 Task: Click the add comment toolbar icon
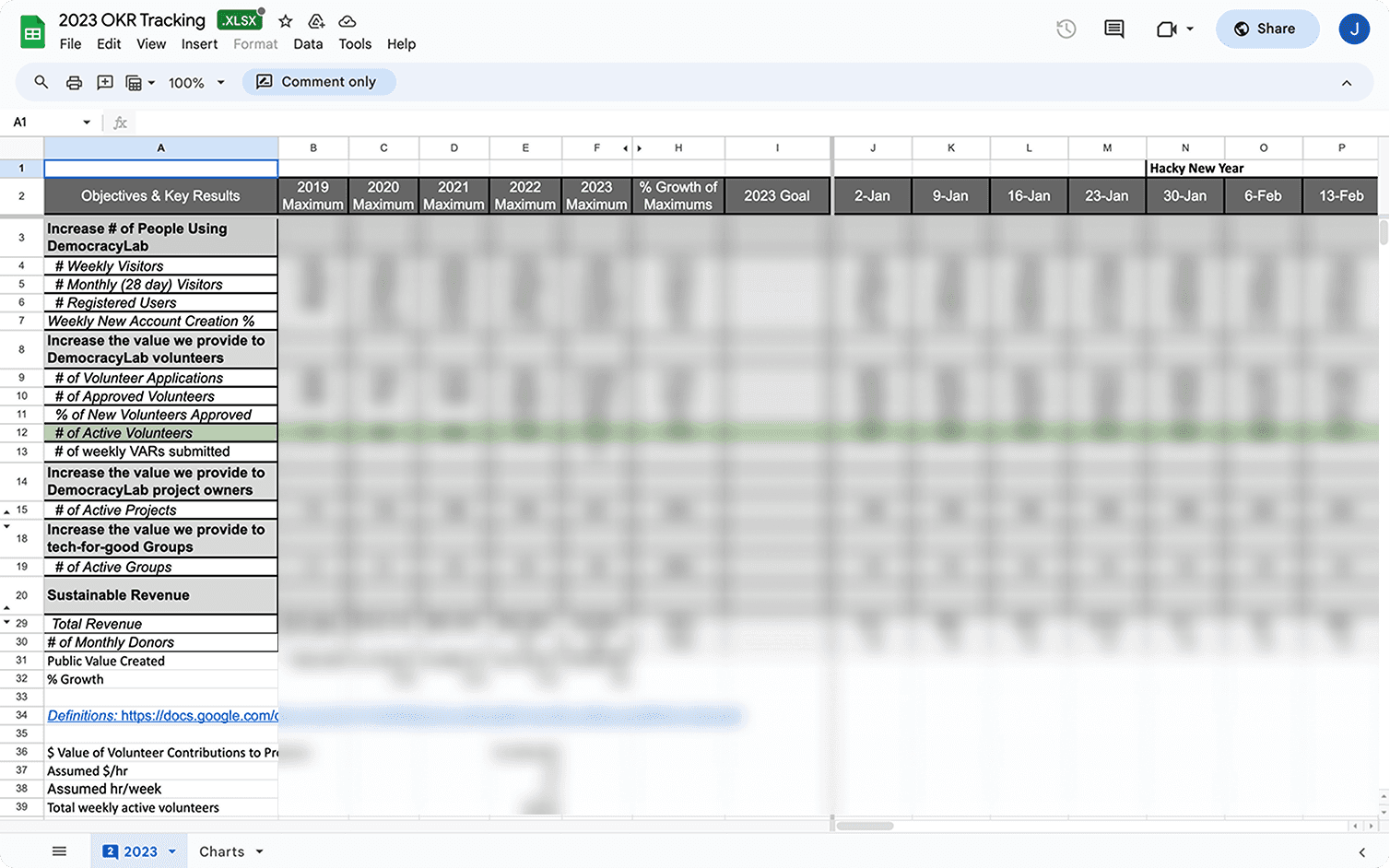(x=105, y=82)
